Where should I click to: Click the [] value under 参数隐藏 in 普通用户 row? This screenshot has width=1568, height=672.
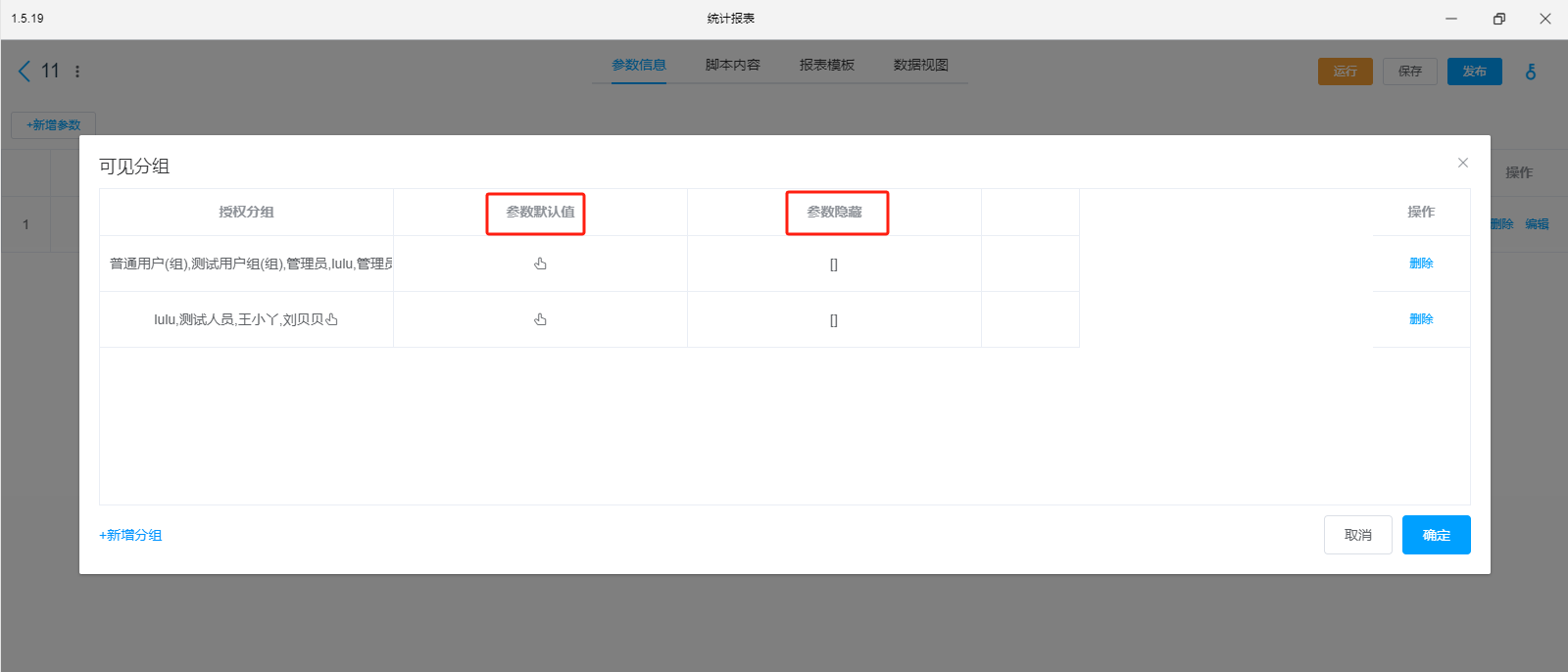tap(834, 264)
